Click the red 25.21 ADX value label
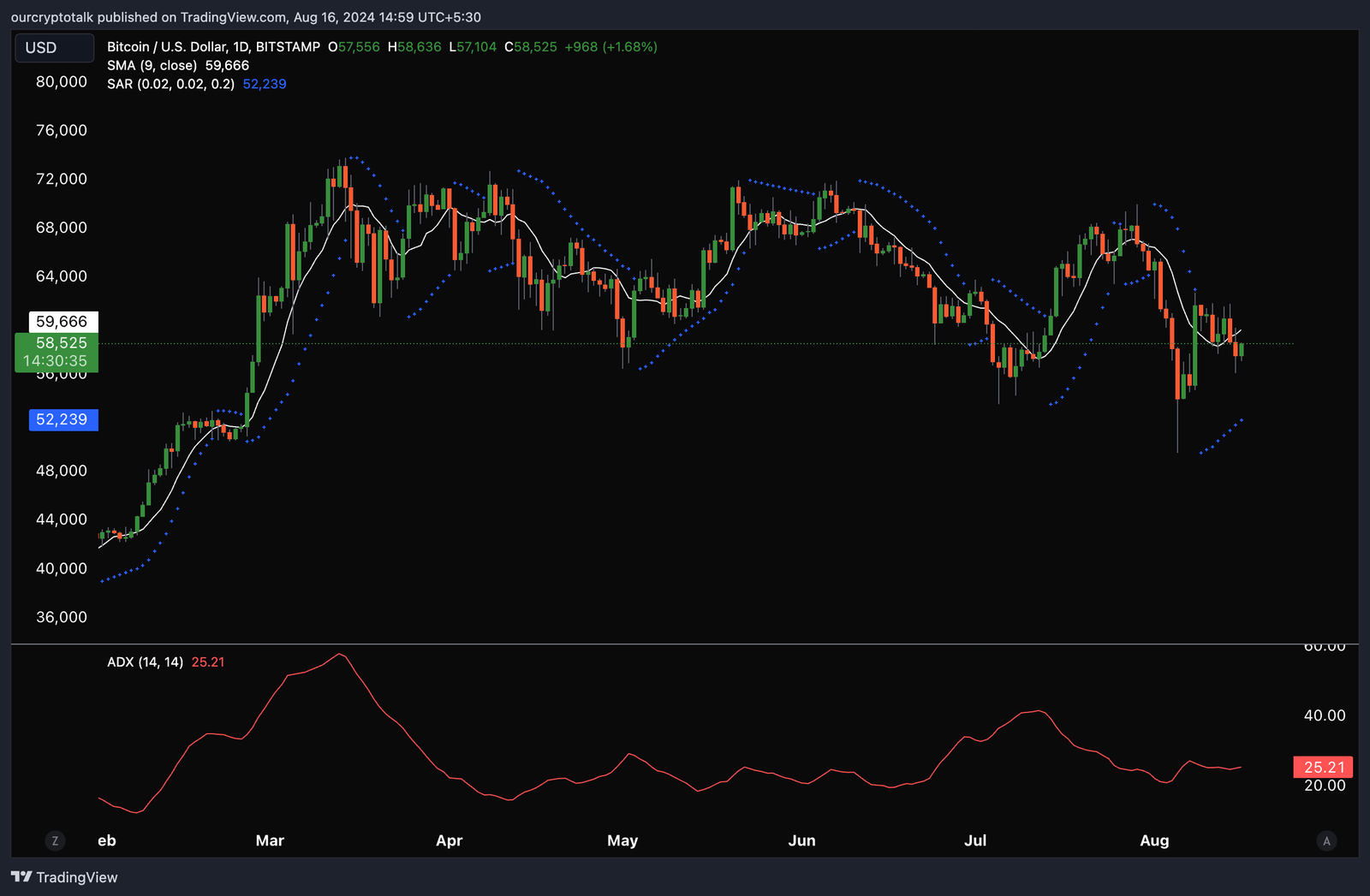The image size is (1370, 896). [x=1323, y=768]
